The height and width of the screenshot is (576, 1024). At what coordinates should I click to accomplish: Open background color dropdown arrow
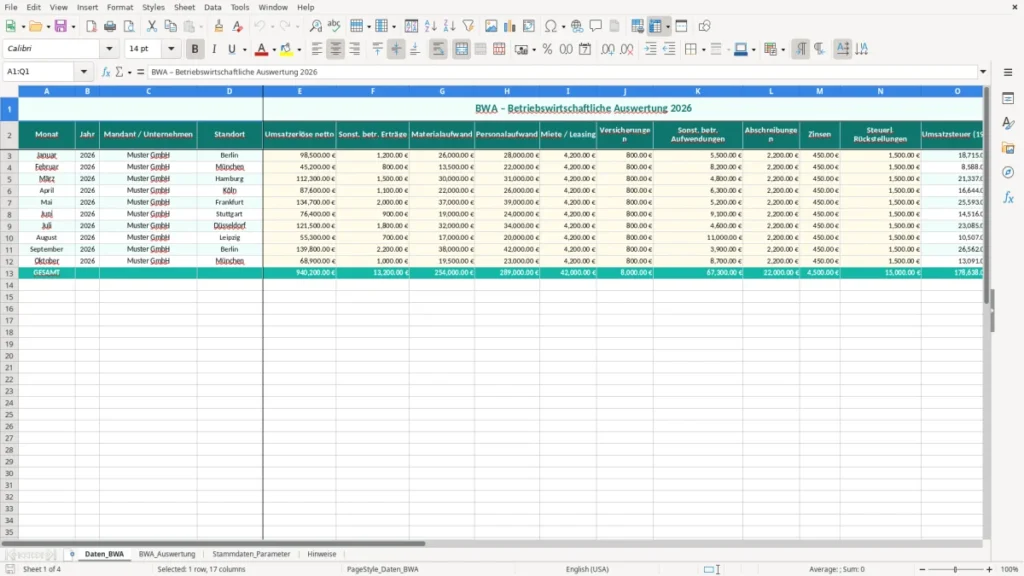click(x=299, y=50)
